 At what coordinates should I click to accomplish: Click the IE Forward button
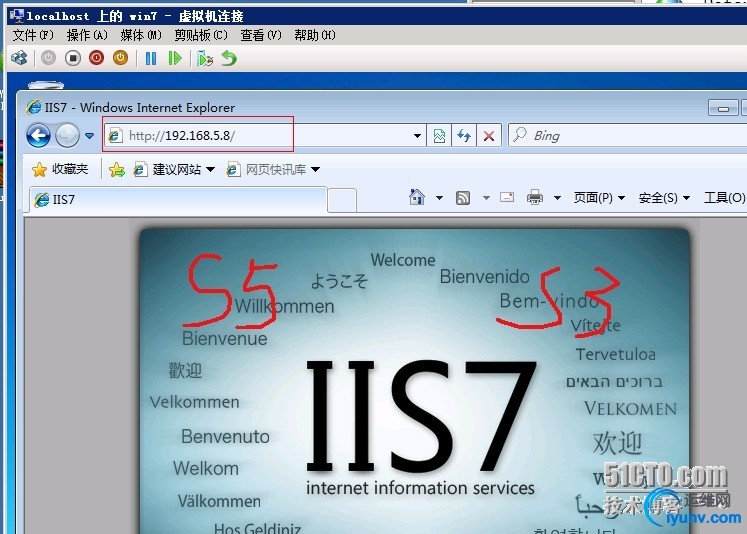click(67, 135)
